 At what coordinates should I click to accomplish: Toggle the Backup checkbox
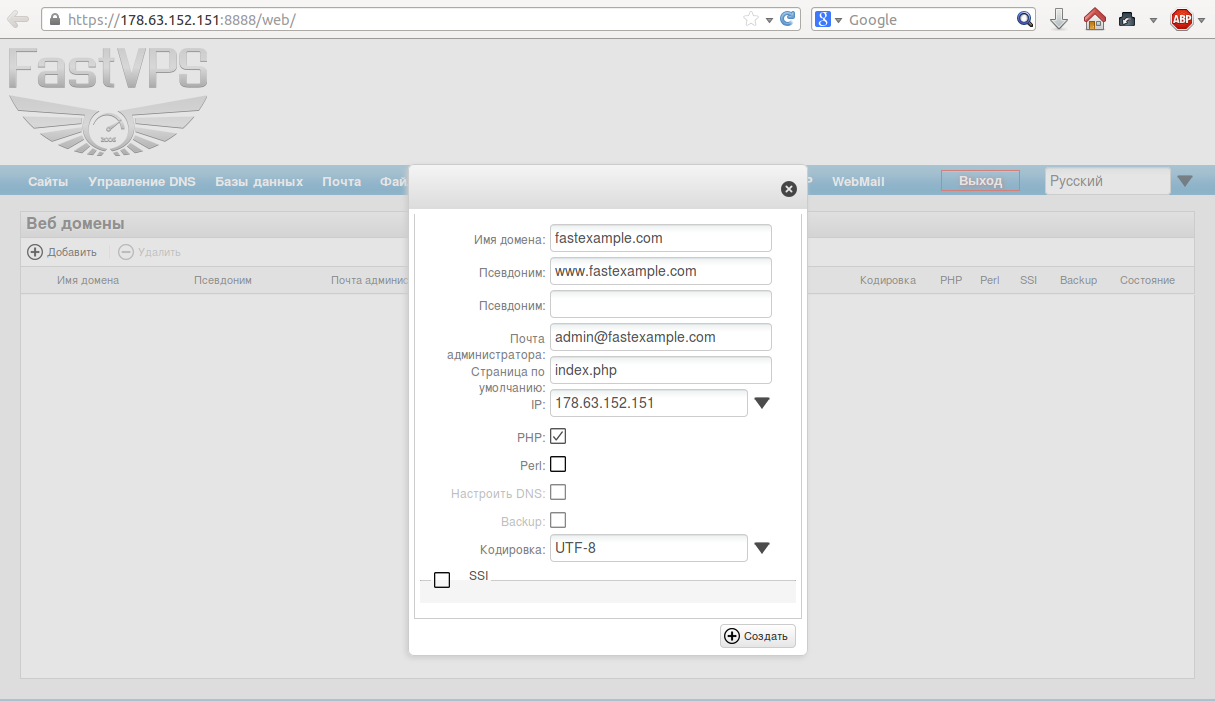tap(558, 520)
